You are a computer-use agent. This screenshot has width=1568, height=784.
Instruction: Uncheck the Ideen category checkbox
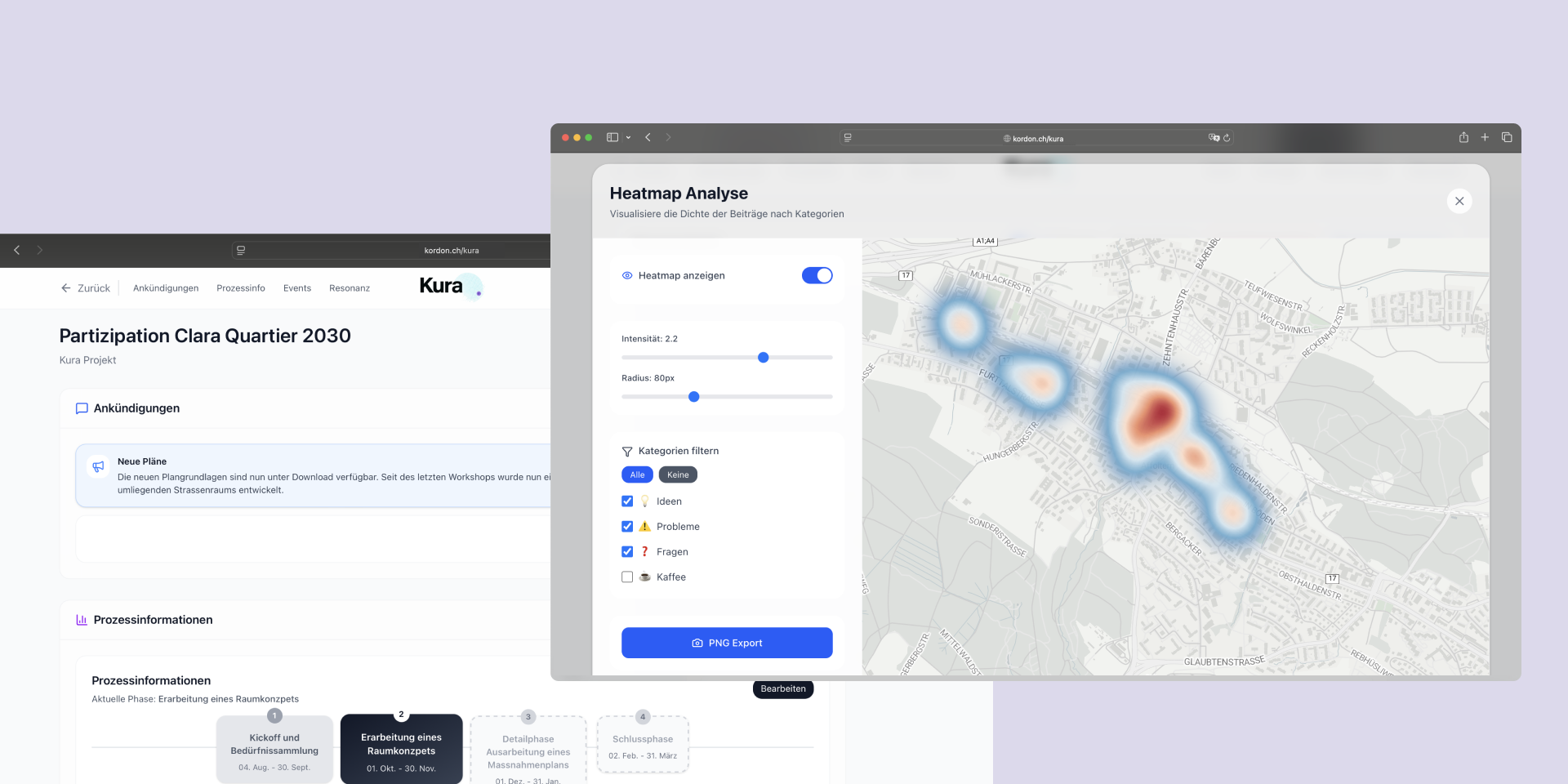627,501
